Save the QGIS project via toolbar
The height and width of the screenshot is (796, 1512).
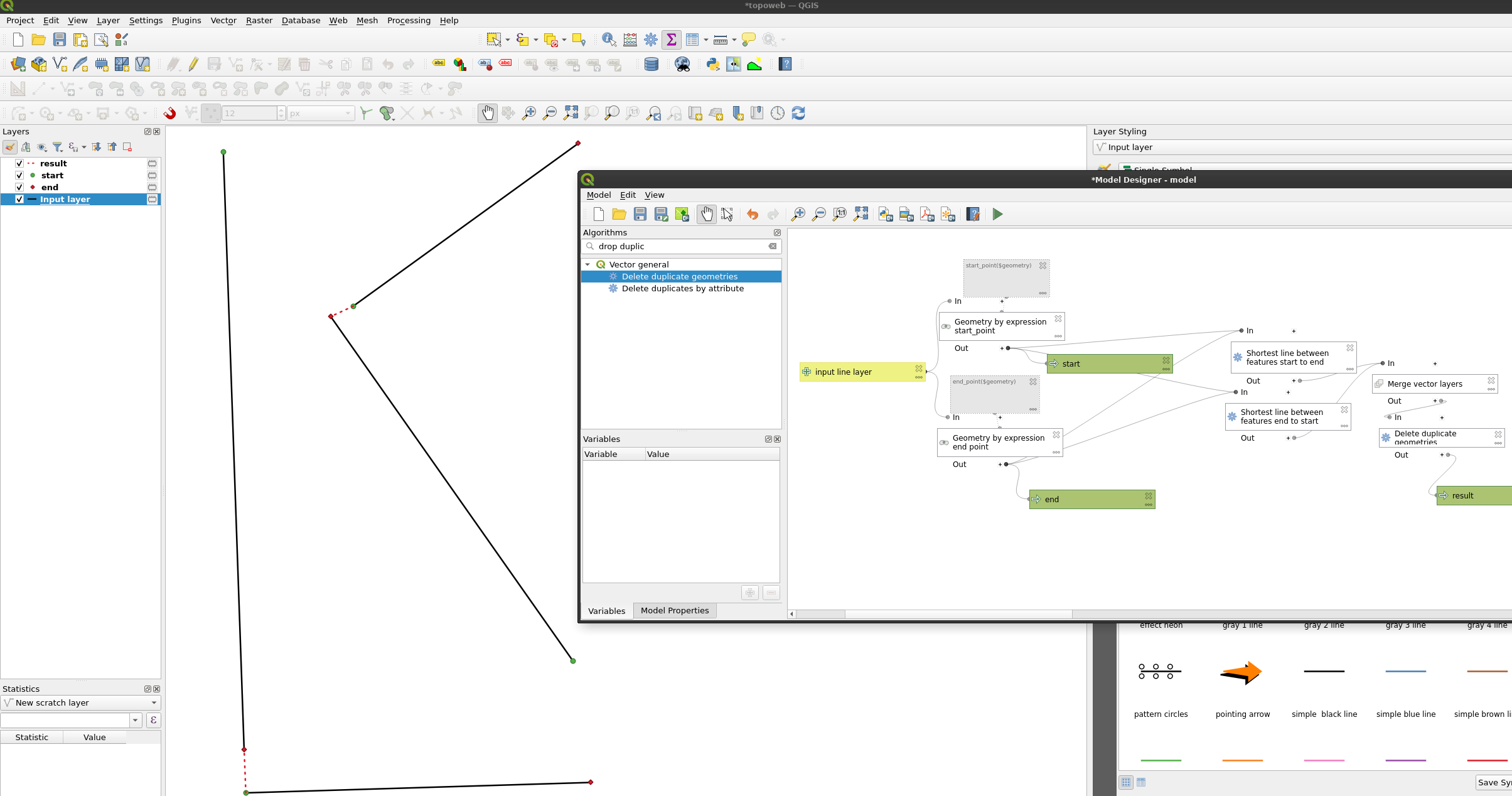click(60, 40)
